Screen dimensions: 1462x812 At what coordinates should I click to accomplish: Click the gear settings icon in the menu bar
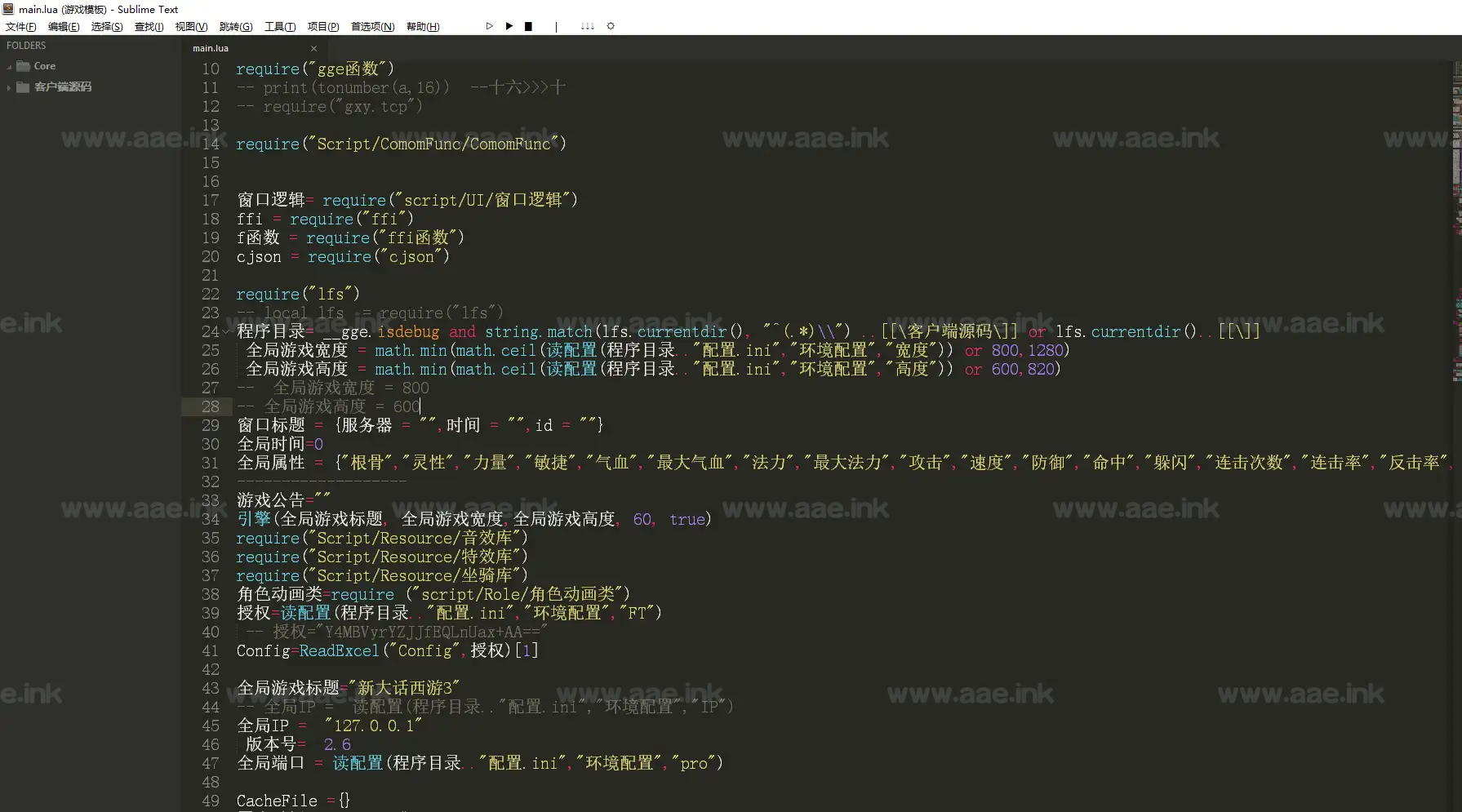tap(611, 26)
